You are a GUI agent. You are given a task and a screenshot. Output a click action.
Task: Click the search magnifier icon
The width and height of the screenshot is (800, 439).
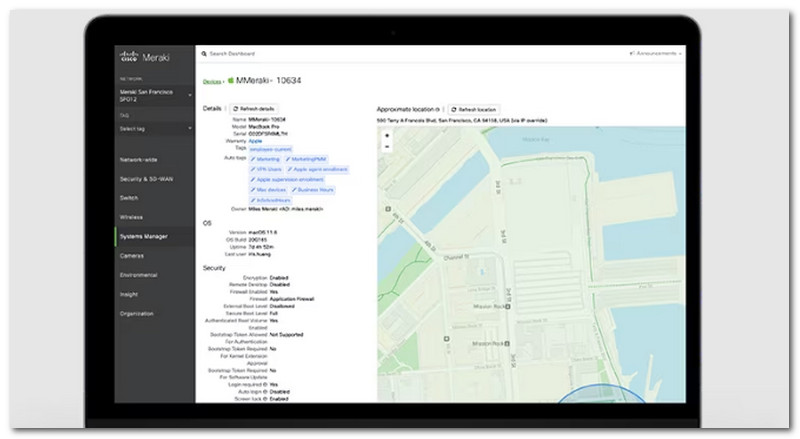pos(204,54)
